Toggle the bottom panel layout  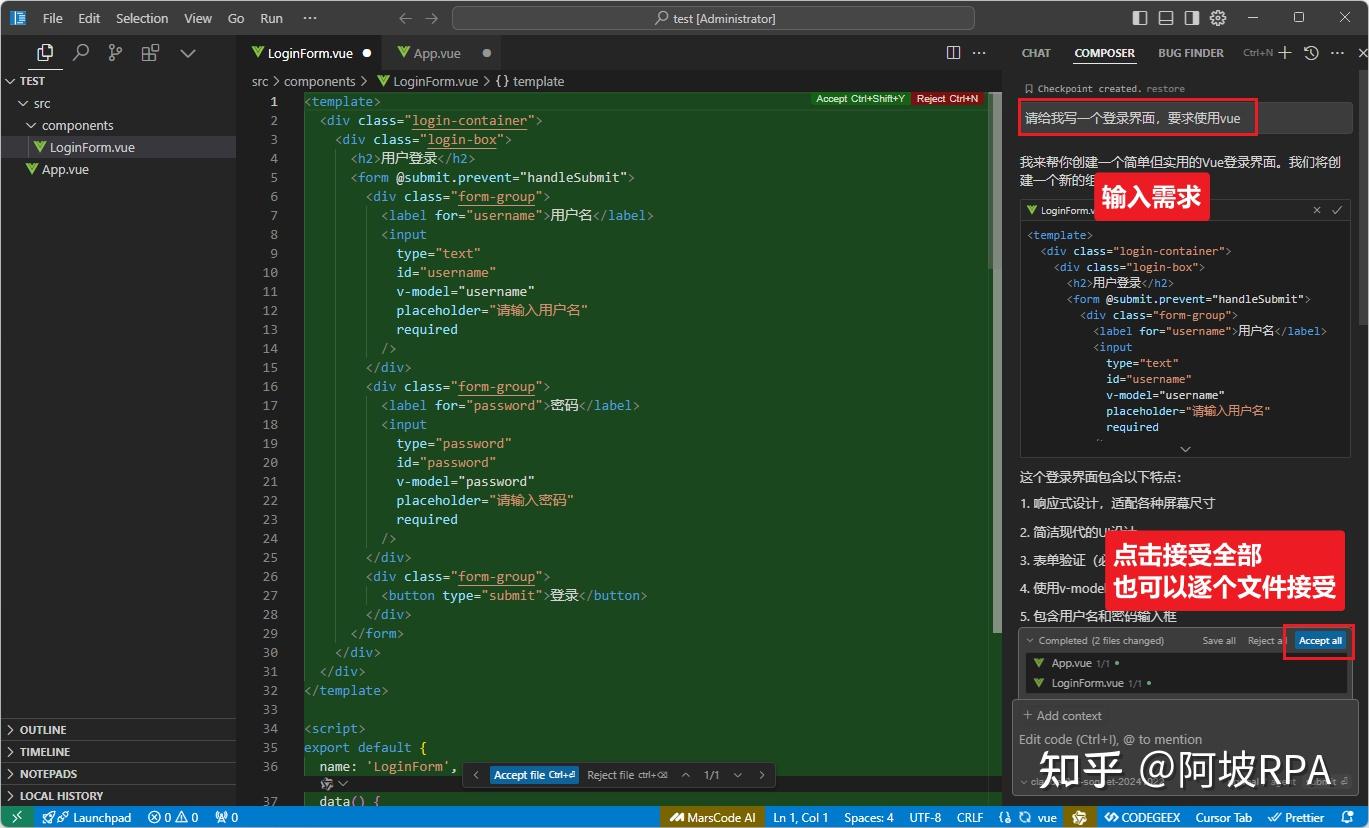point(1166,18)
